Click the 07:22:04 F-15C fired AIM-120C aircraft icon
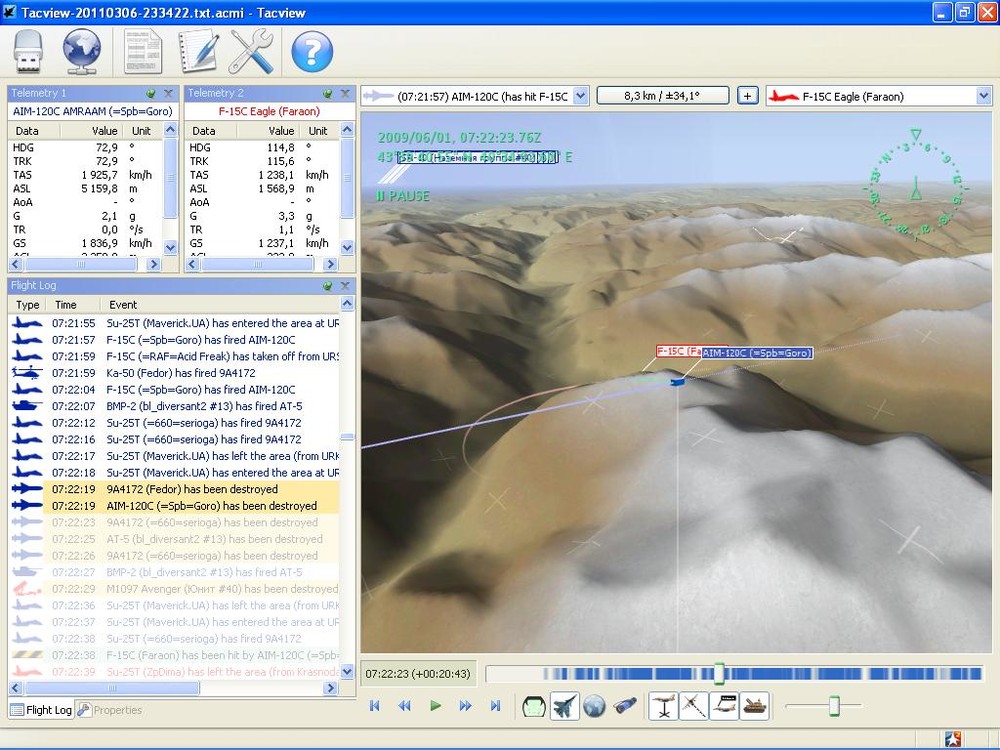Screen dimensions: 1000x750 tap(27, 390)
